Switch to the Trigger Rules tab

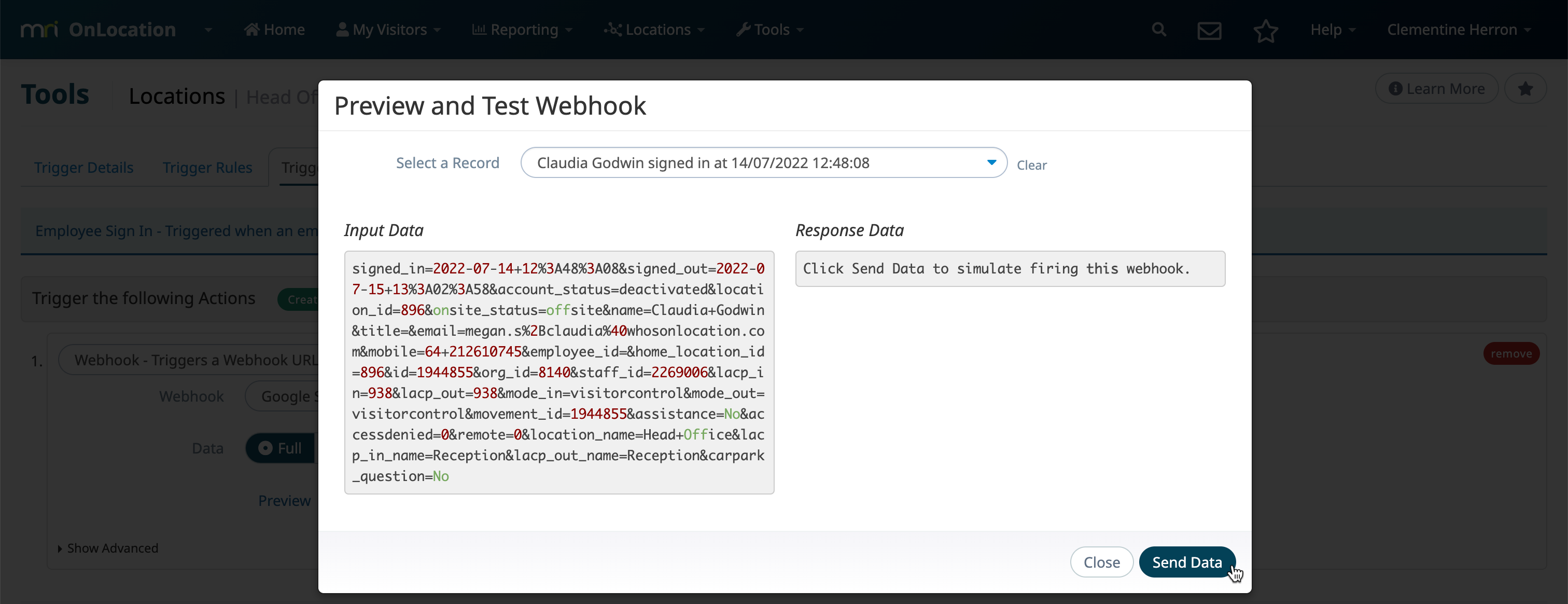click(207, 168)
